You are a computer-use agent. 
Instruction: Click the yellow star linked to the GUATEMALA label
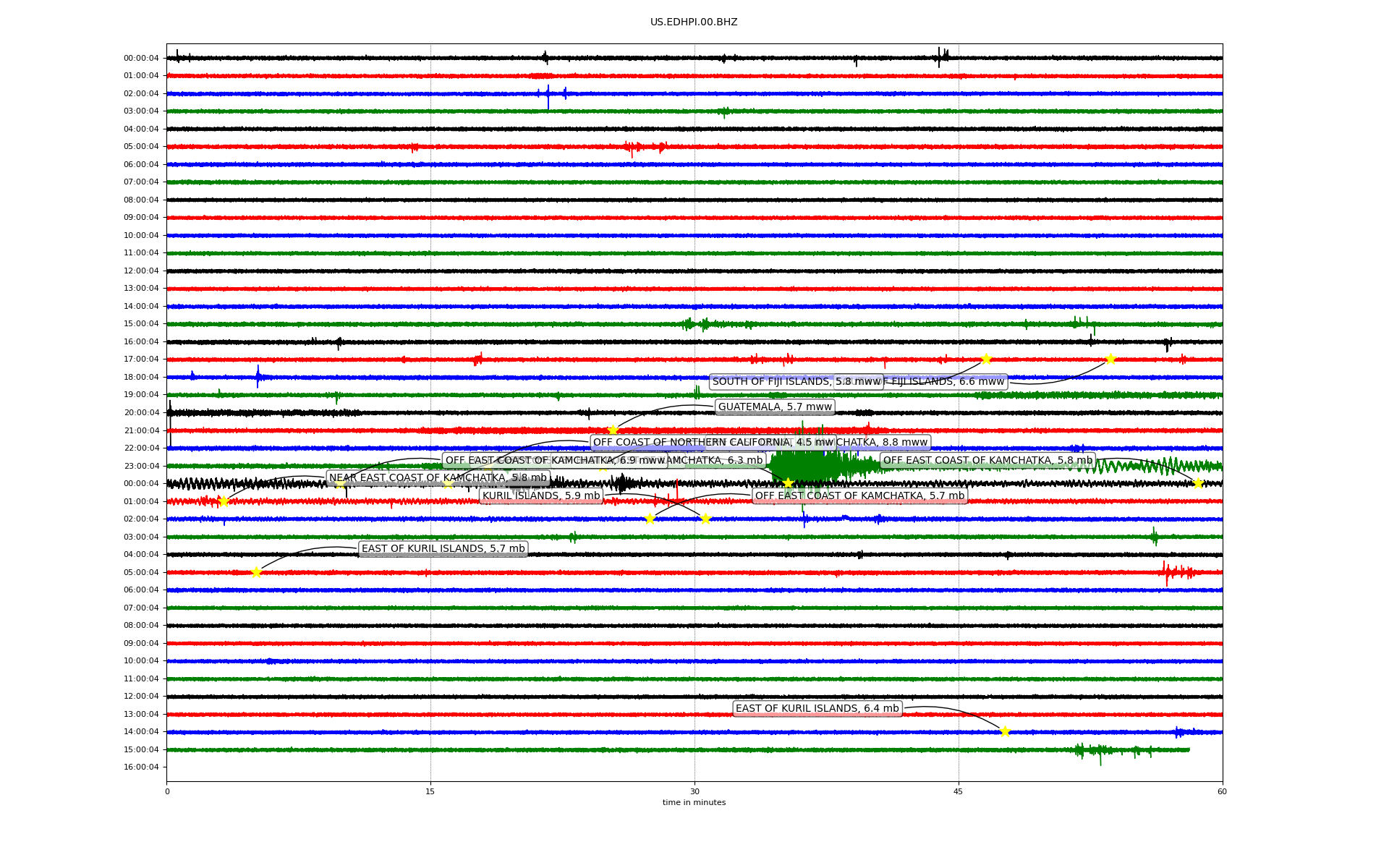(x=613, y=430)
